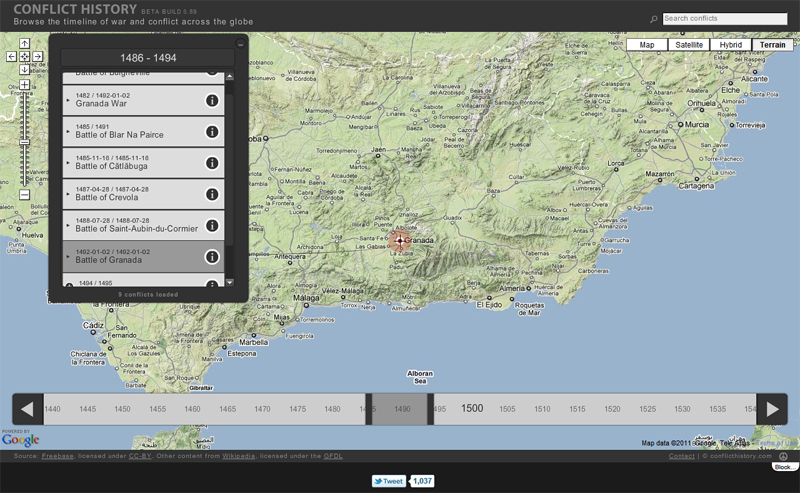Switch to Satellite view
Image resolution: width=800 pixels, height=493 pixels.
(x=689, y=45)
